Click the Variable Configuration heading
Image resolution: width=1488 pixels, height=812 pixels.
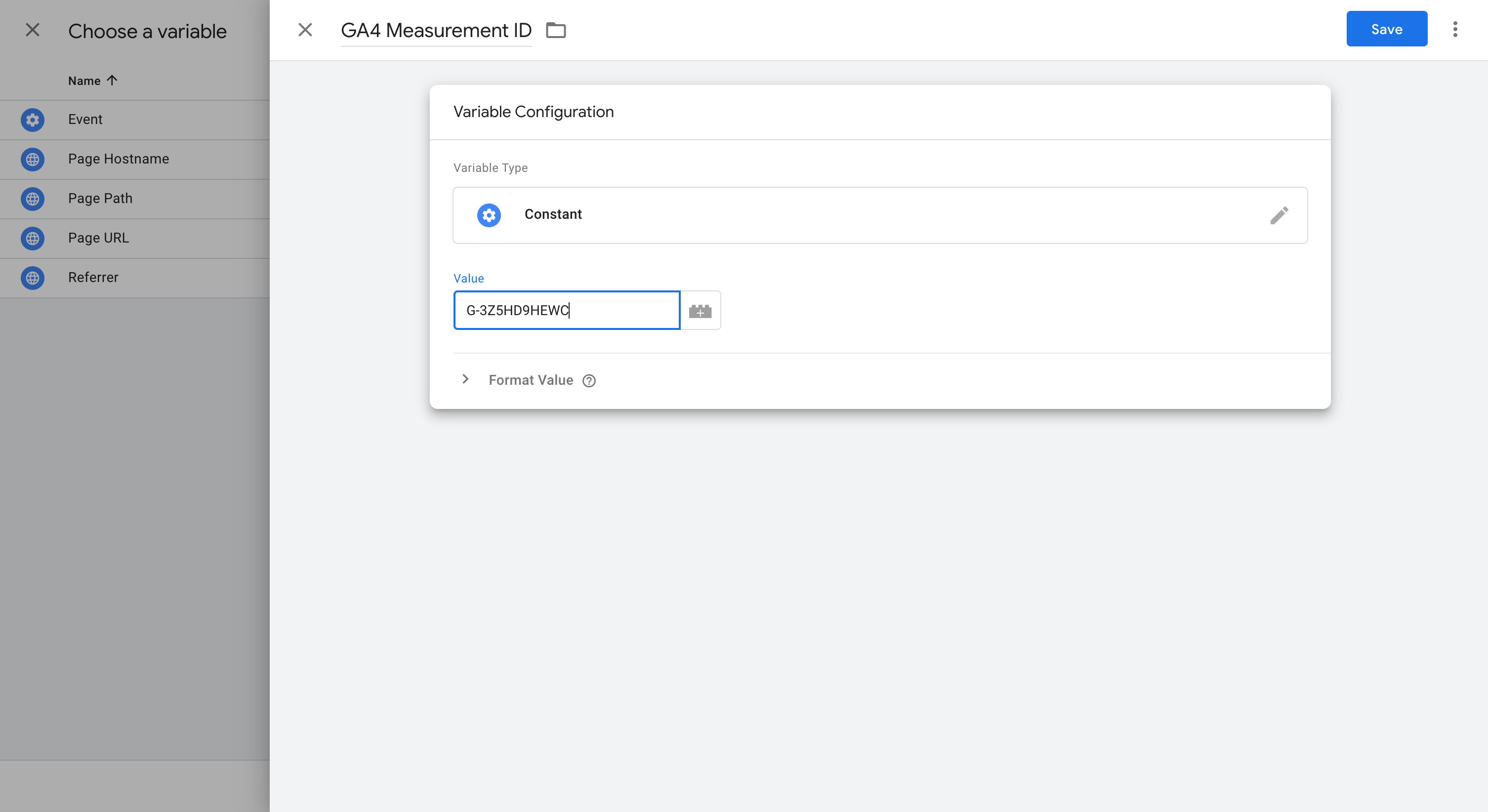click(533, 112)
